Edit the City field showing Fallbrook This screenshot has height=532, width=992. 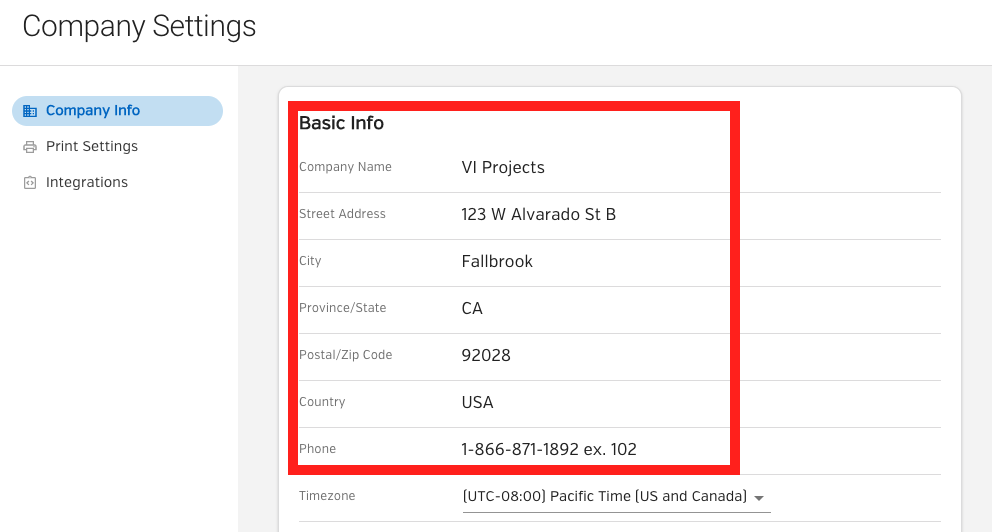(497, 261)
